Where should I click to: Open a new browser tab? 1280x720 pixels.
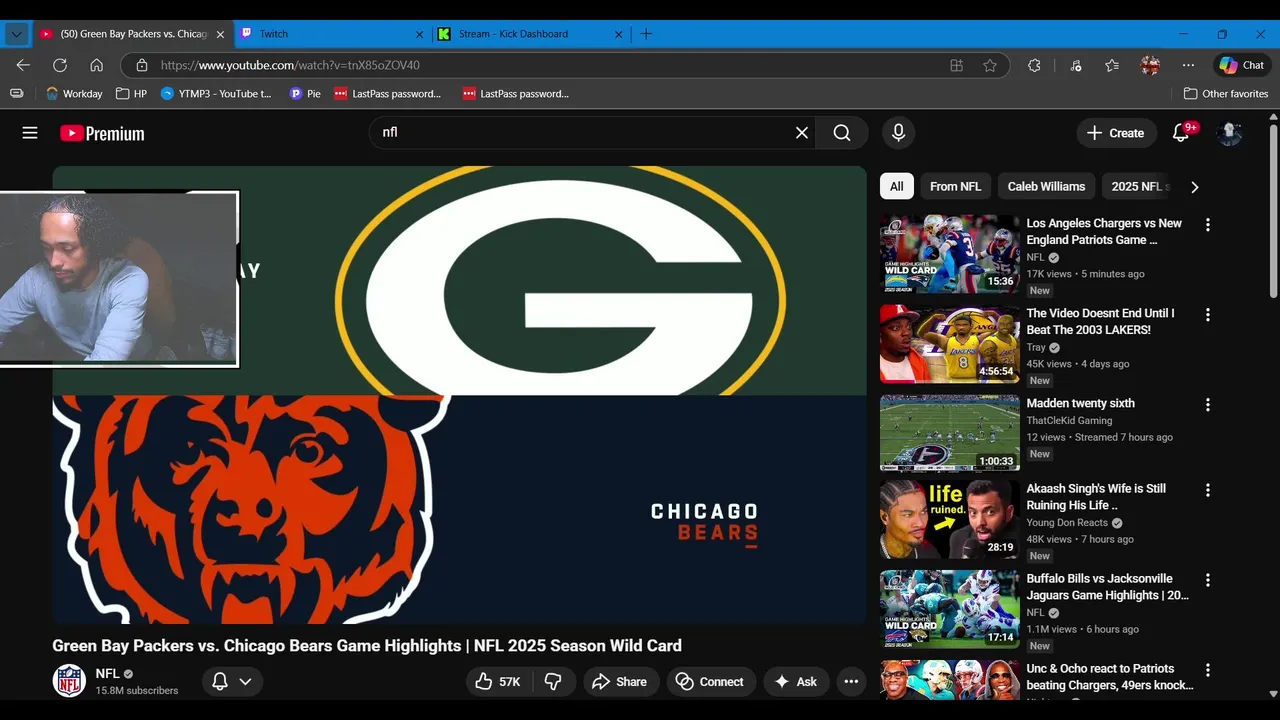click(646, 34)
